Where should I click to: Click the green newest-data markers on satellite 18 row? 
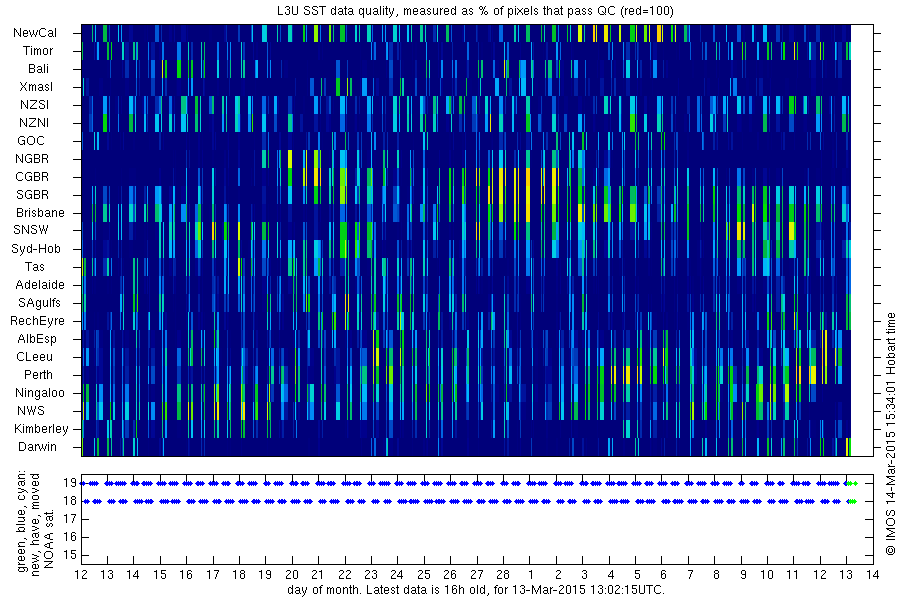pyautogui.click(x=852, y=501)
